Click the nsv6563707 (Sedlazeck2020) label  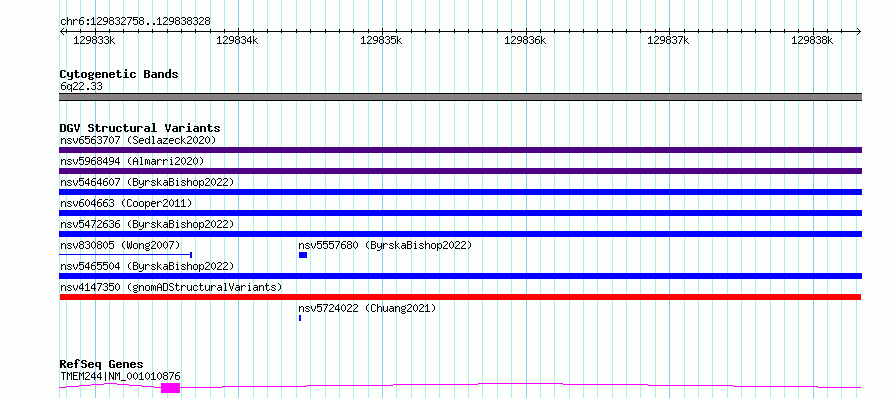(138, 140)
